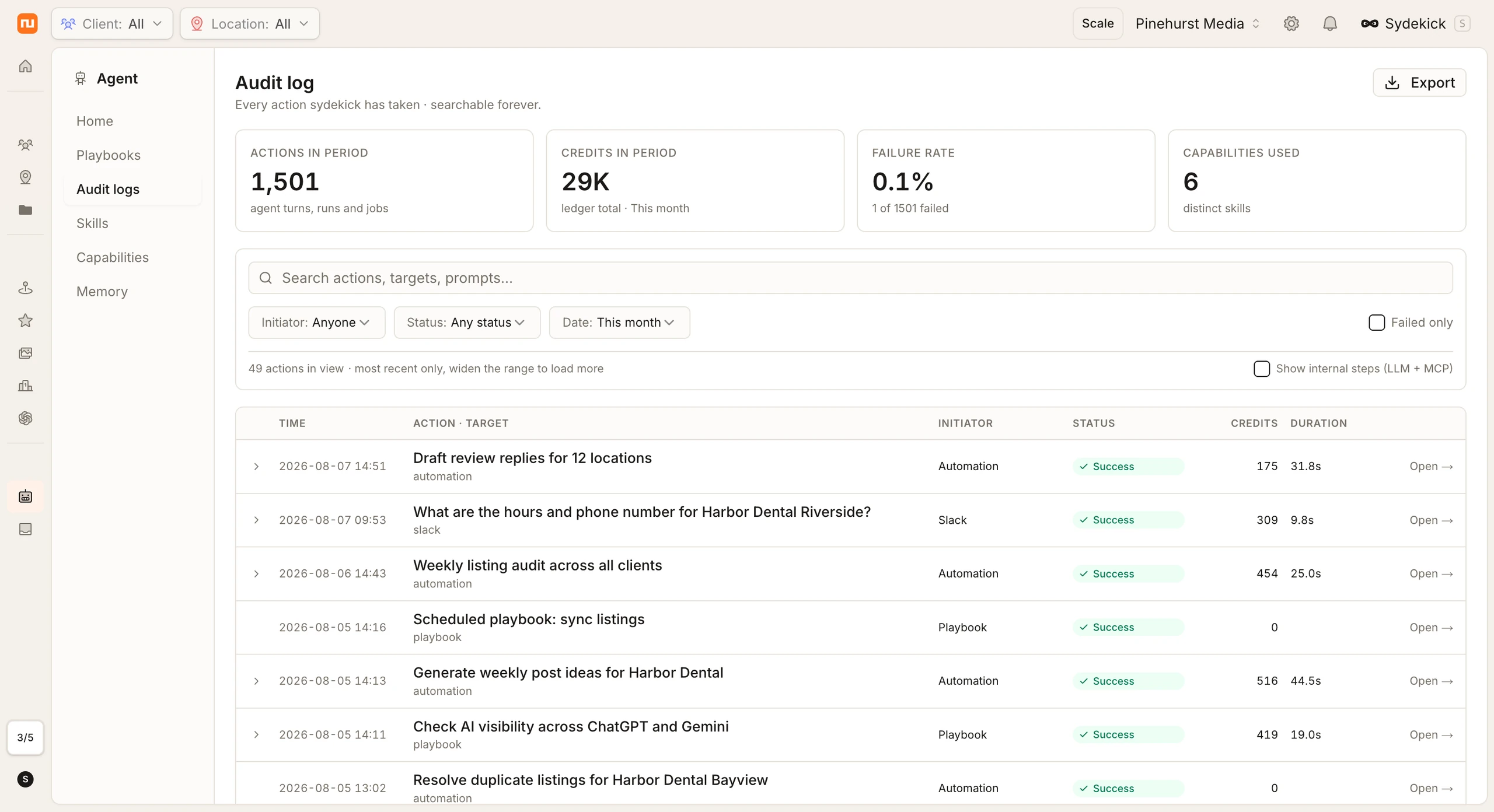Click the Actions in Period 1,501 card
1494x812 pixels.
pyautogui.click(x=384, y=180)
